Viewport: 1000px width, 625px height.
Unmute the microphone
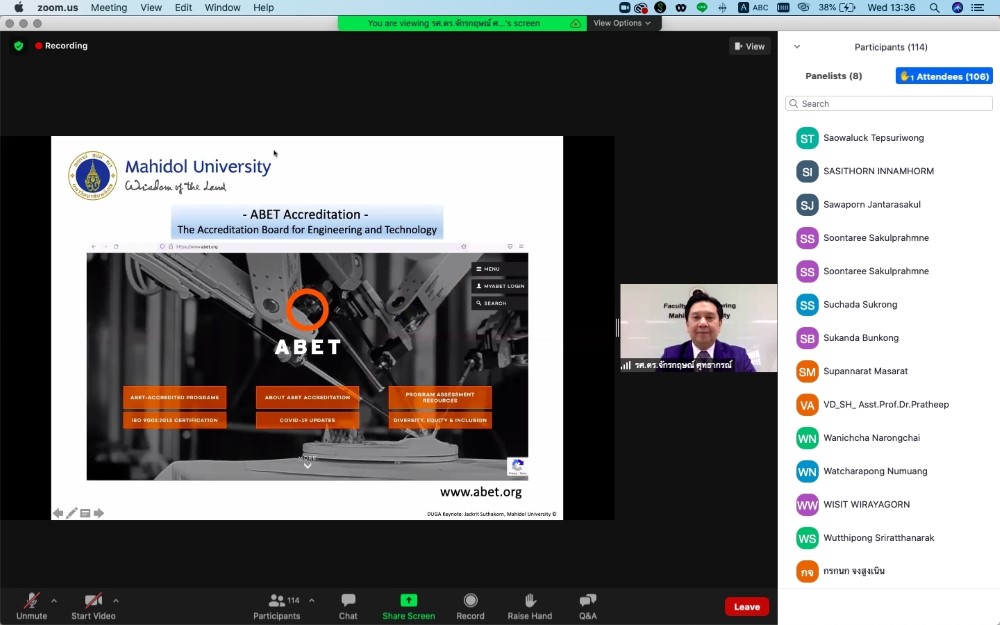[x=31, y=601]
